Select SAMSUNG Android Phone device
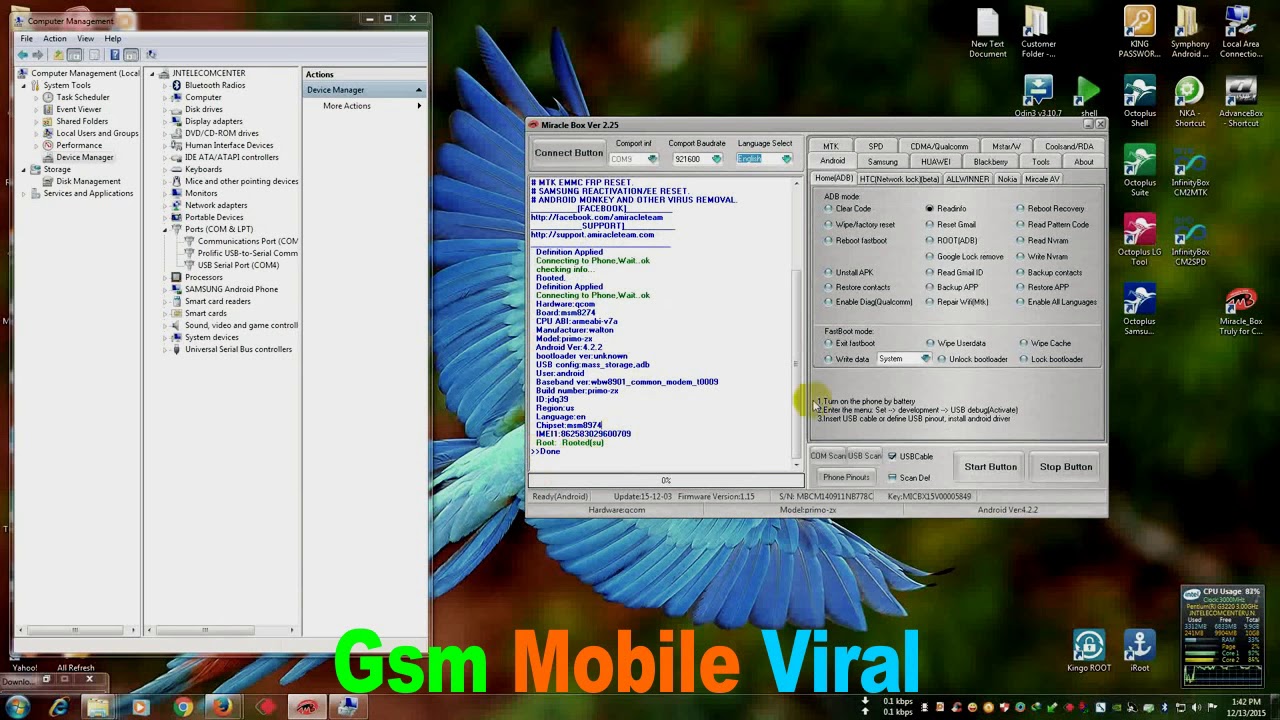 click(x=231, y=289)
